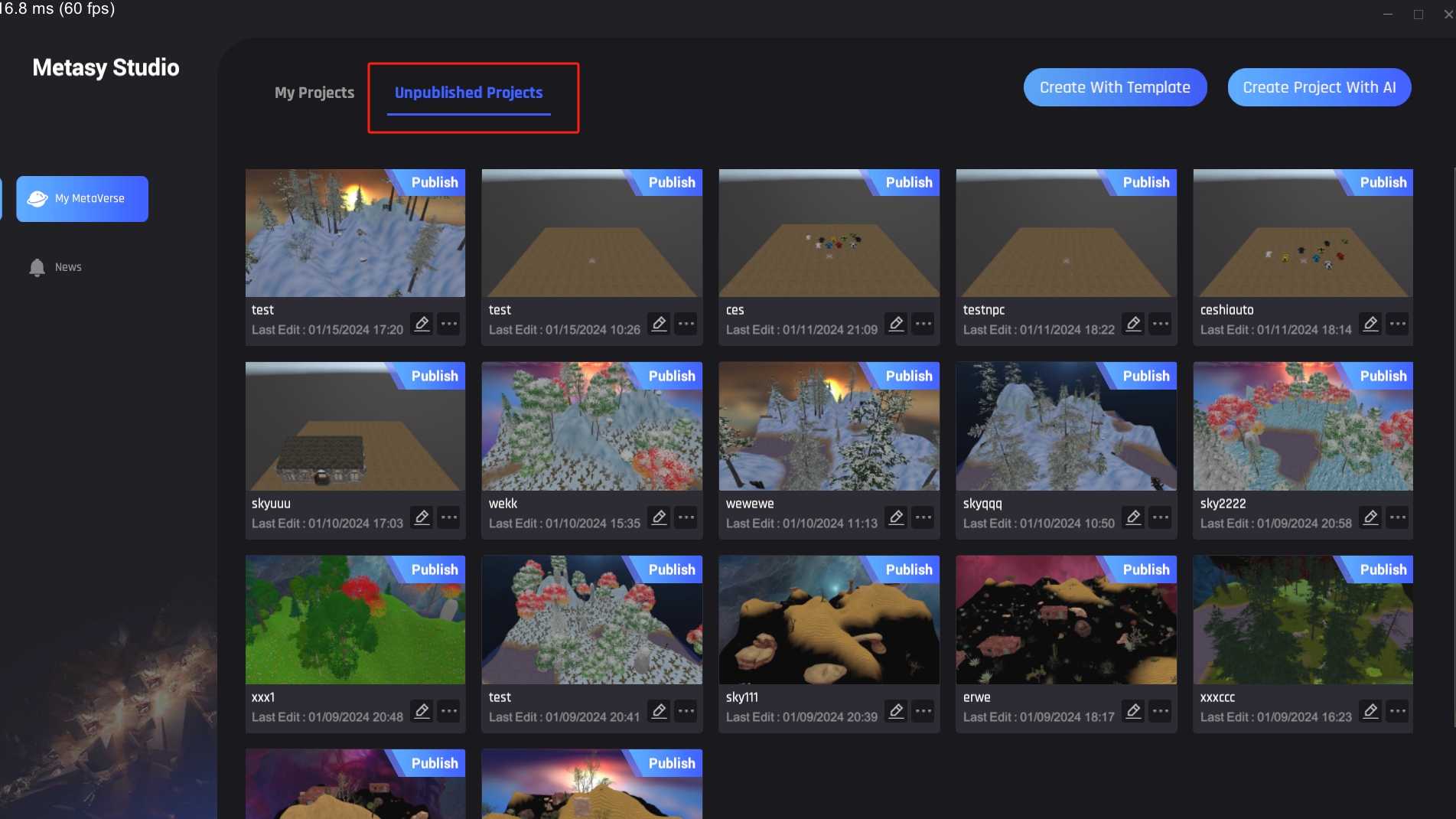The width and height of the screenshot is (1456, 819).
Task: Click edit pencil for ceshiauto project
Action: (x=1370, y=324)
